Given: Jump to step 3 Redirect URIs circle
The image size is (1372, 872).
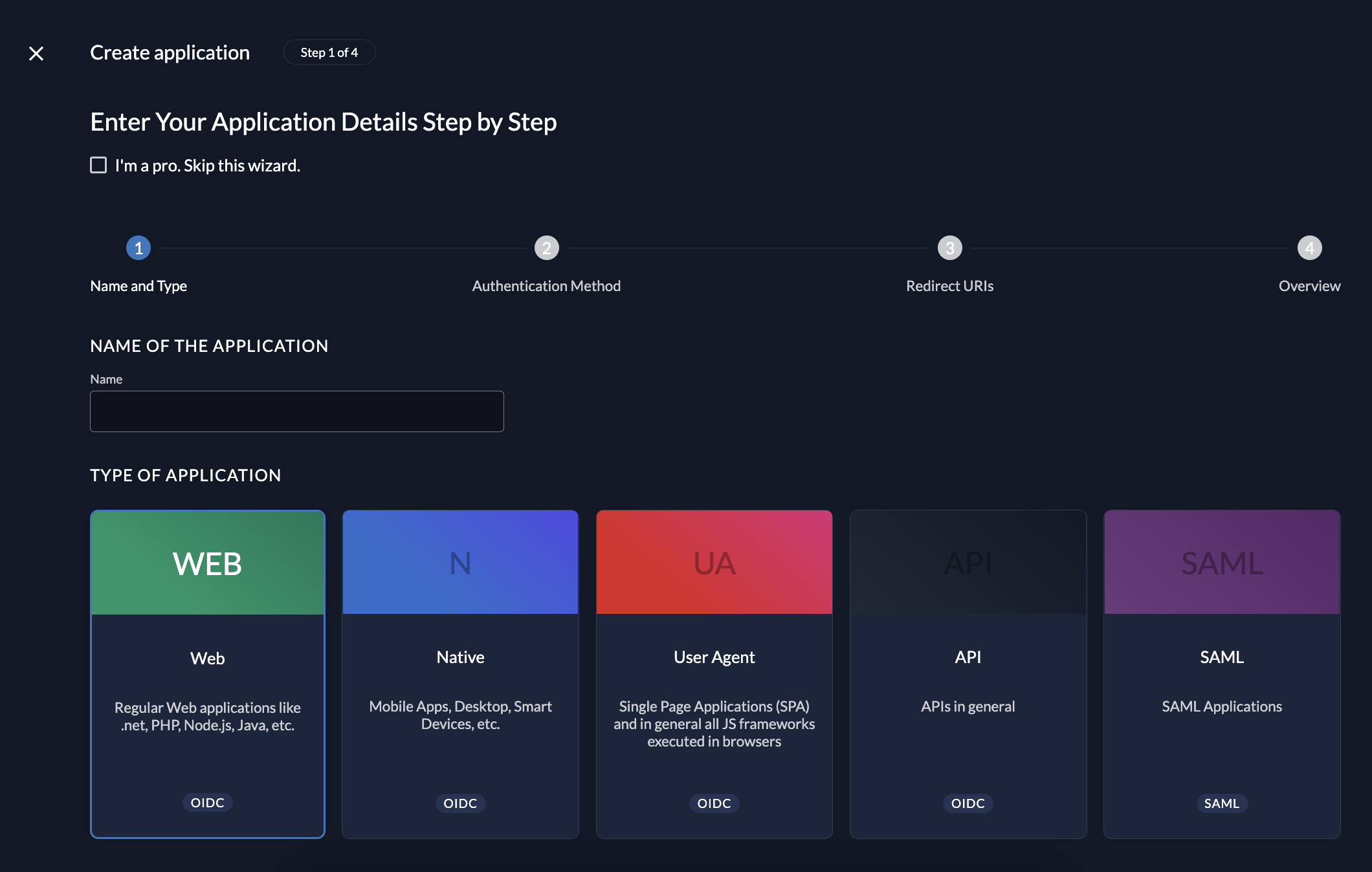Looking at the screenshot, I should point(949,248).
